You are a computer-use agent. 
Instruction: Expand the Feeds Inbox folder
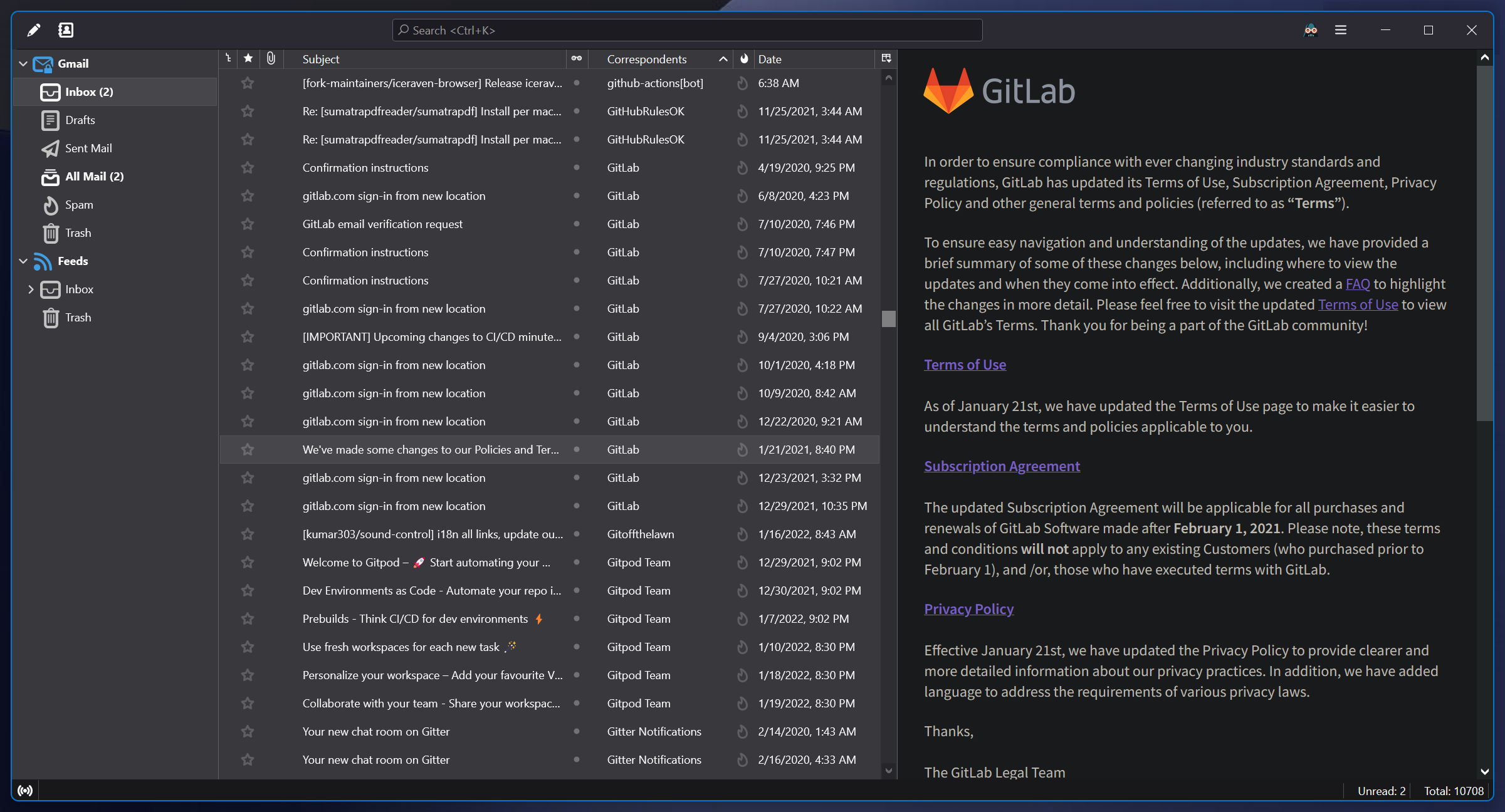[x=31, y=289]
